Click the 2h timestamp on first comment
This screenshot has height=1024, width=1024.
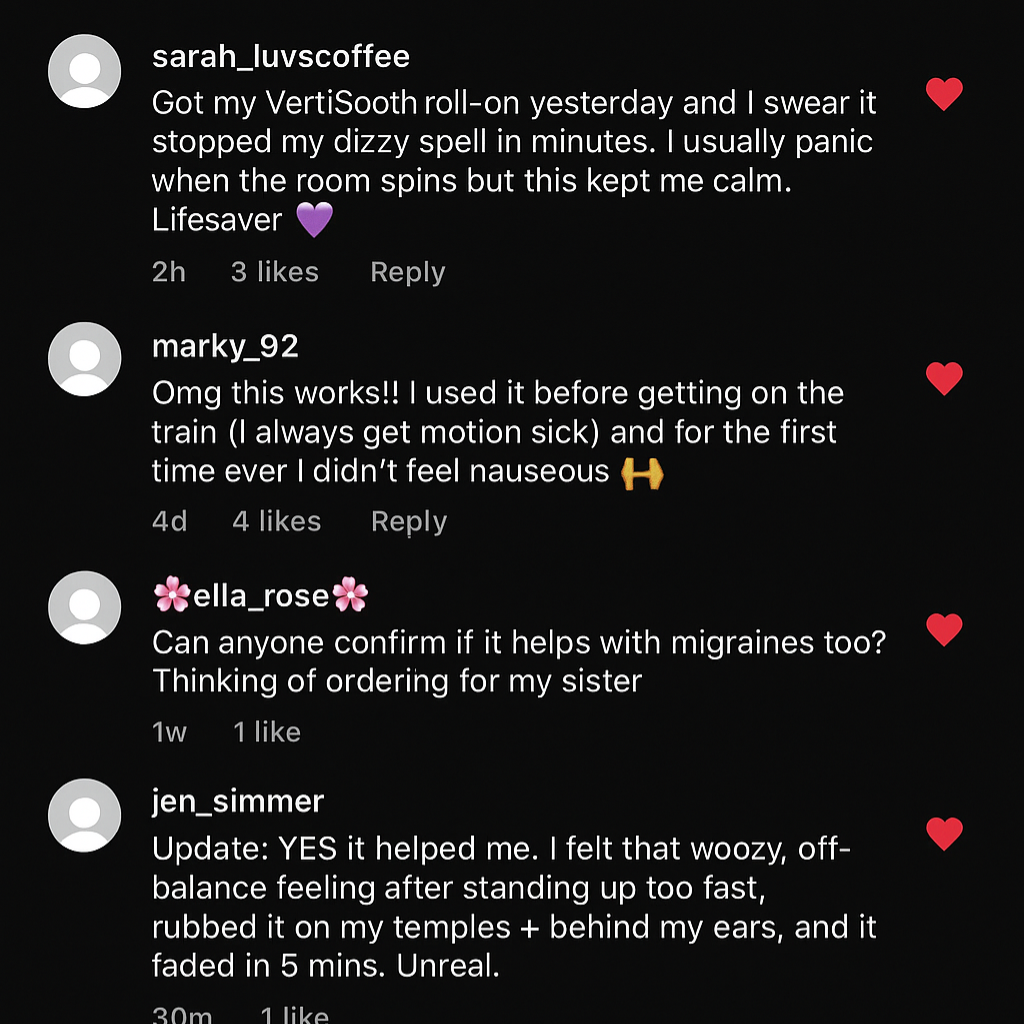click(x=169, y=272)
